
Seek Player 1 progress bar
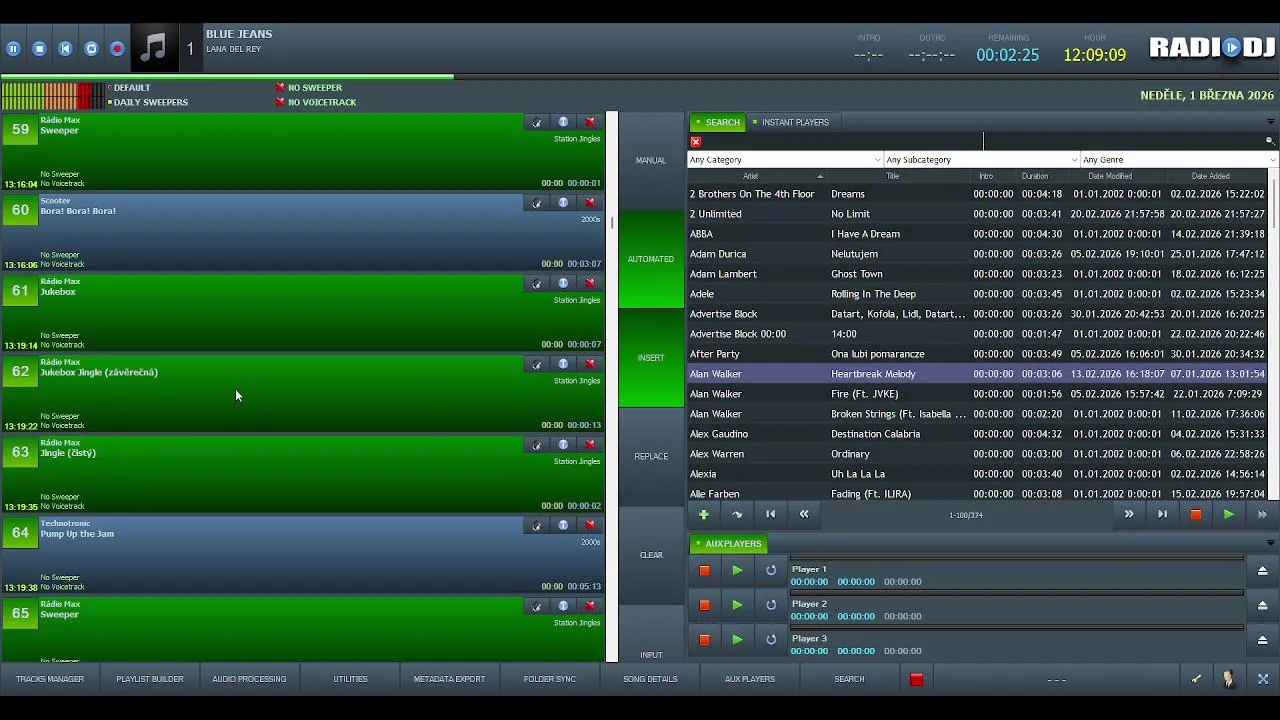1017,558
